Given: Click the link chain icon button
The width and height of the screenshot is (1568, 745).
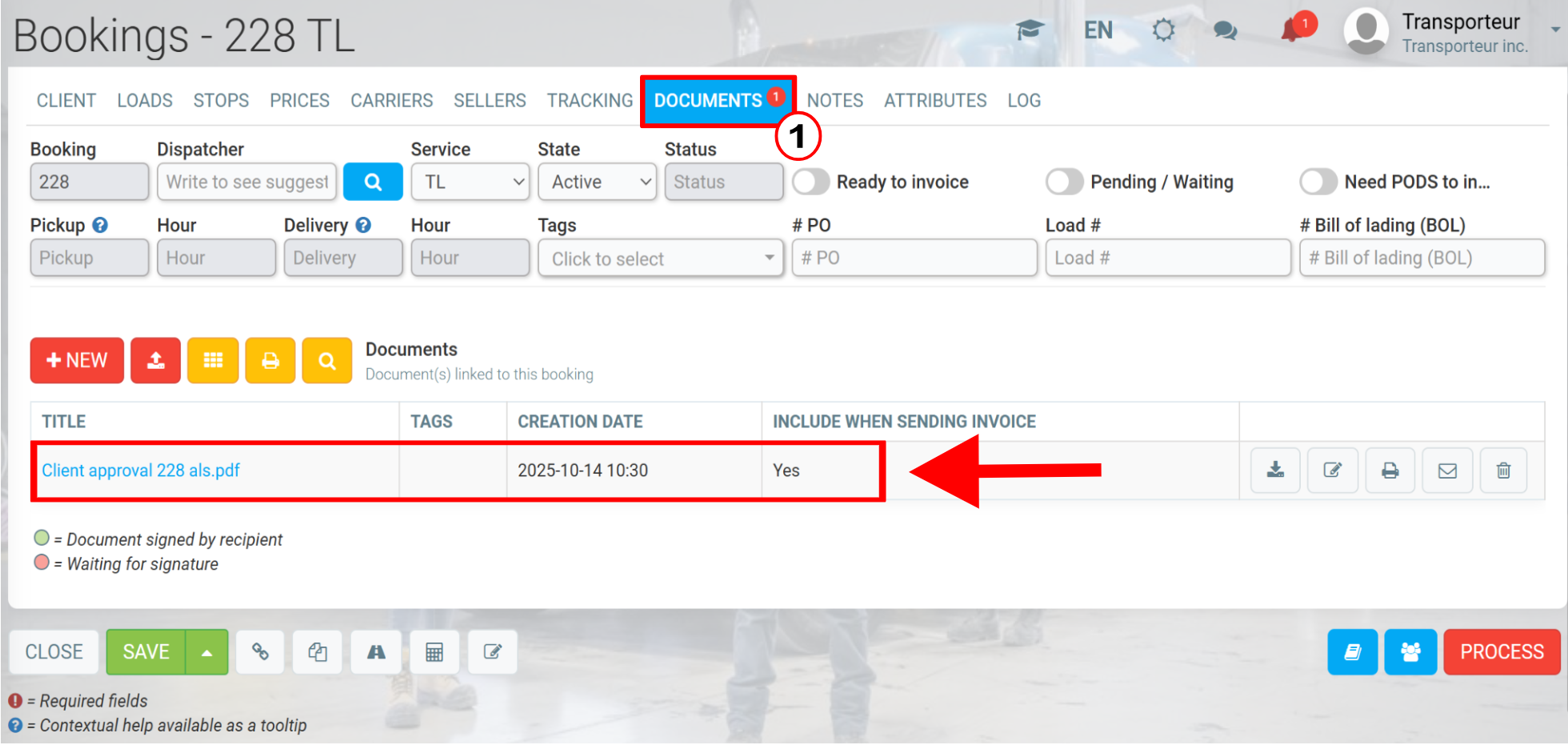Looking at the screenshot, I should [260, 652].
